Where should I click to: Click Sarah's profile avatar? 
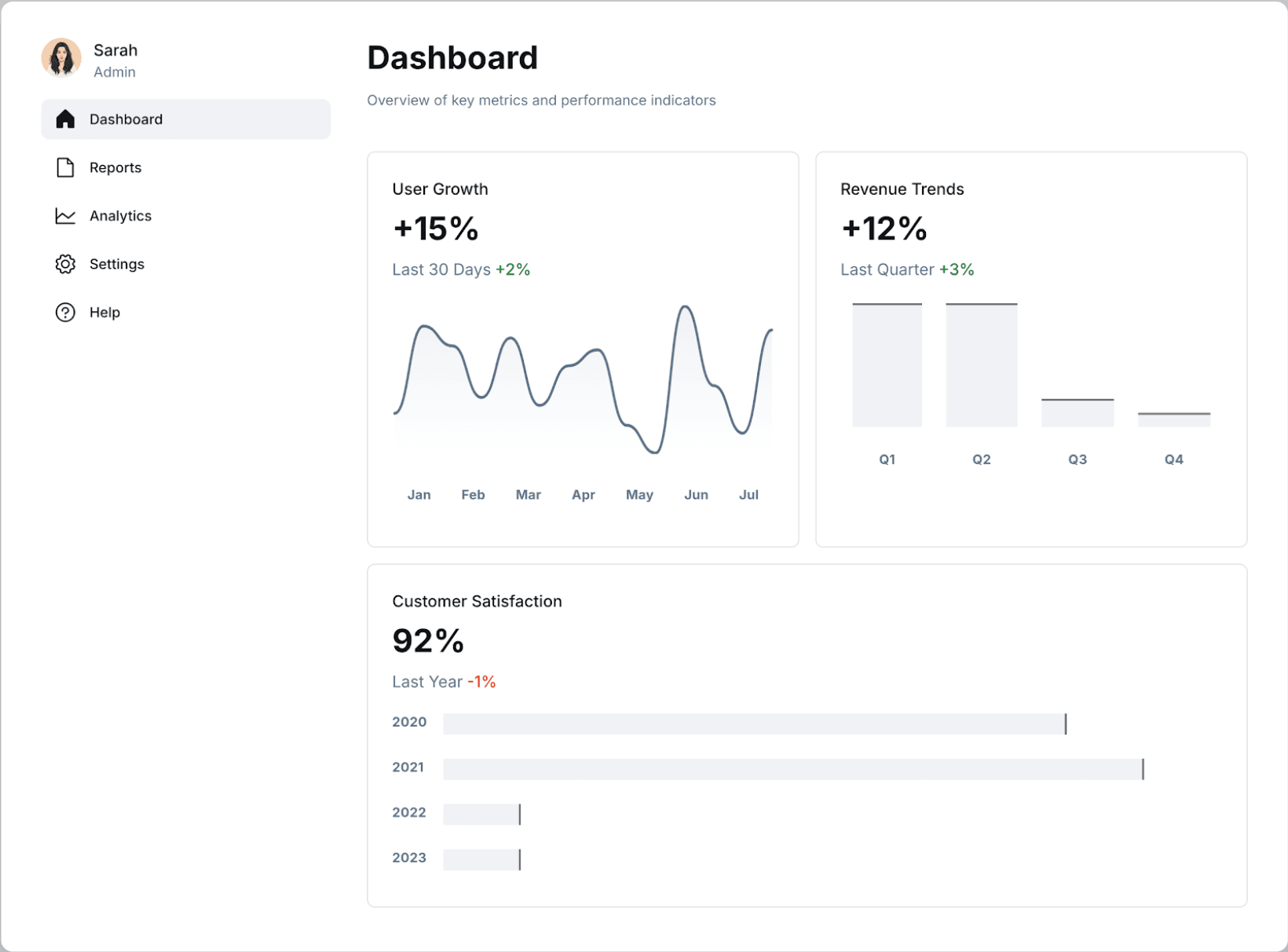tap(61, 59)
